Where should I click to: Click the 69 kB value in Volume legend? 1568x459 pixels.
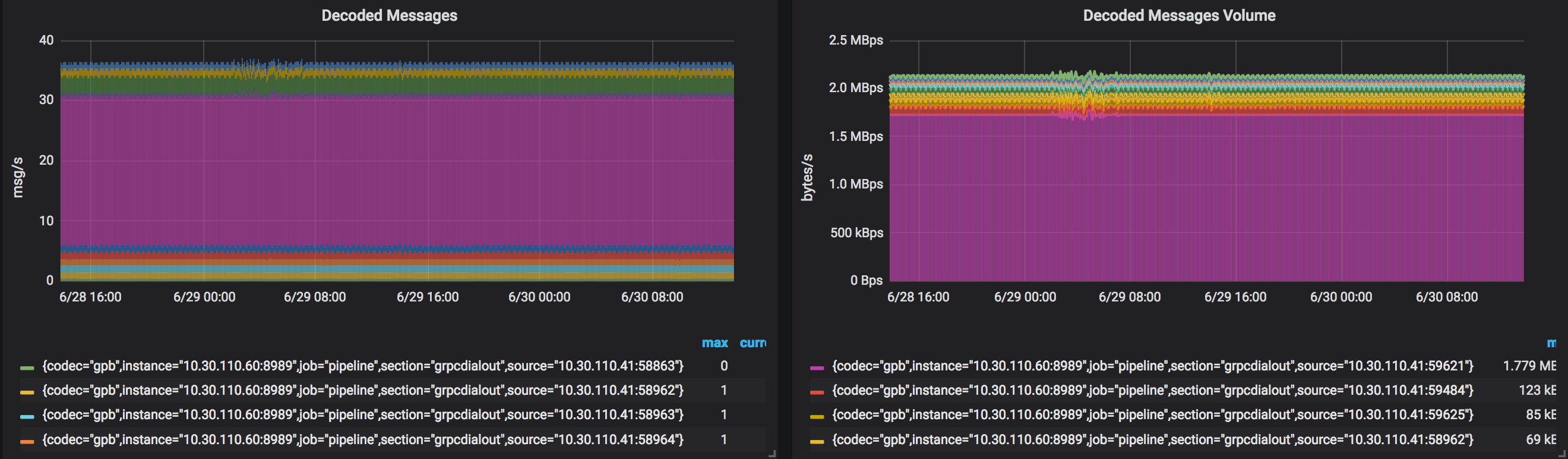pyautogui.click(x=1541, y=439)
